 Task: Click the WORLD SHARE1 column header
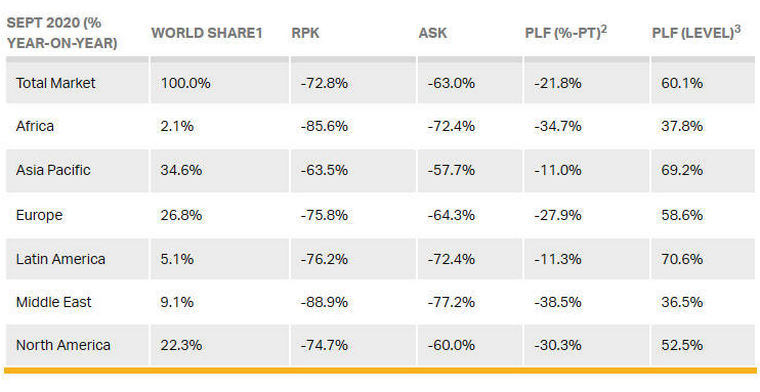click(207, 33)
